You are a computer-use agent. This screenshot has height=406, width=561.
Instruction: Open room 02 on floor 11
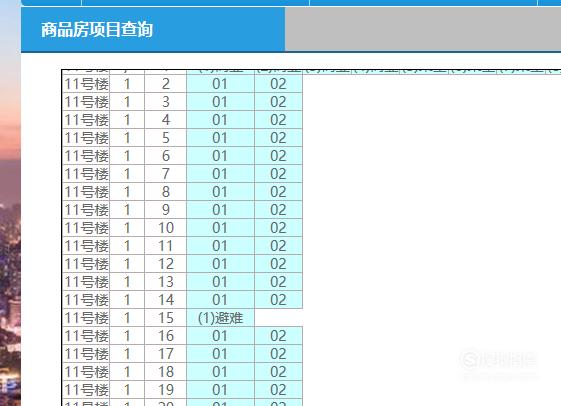[x=278, y=246]
